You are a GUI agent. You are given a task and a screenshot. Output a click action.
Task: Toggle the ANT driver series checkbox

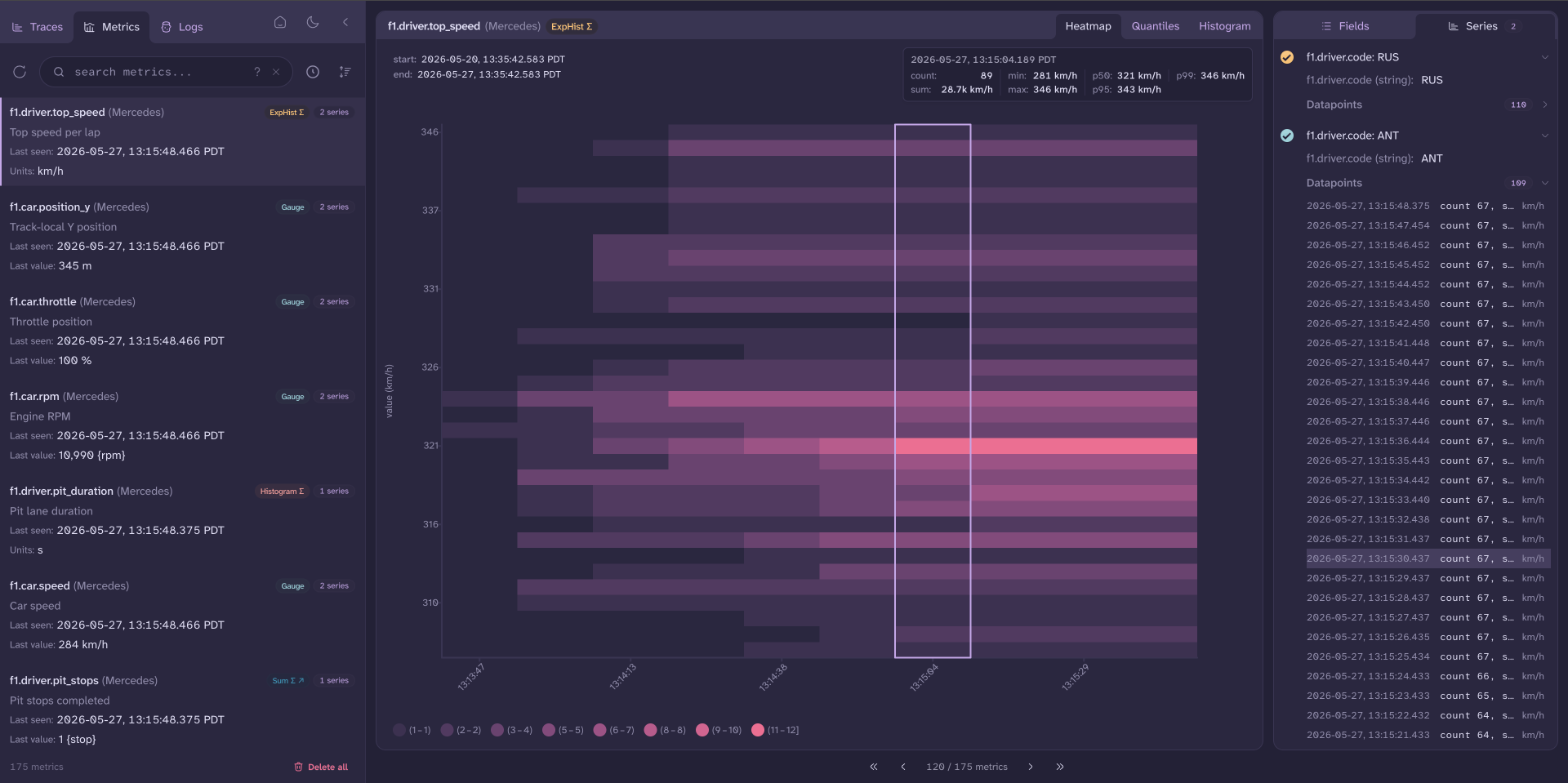pyautogui.click(x=1287, y=136)
